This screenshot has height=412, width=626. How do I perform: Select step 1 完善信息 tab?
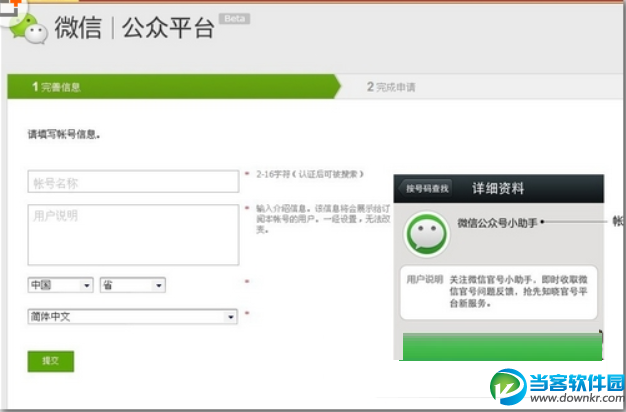coord(174,86)
